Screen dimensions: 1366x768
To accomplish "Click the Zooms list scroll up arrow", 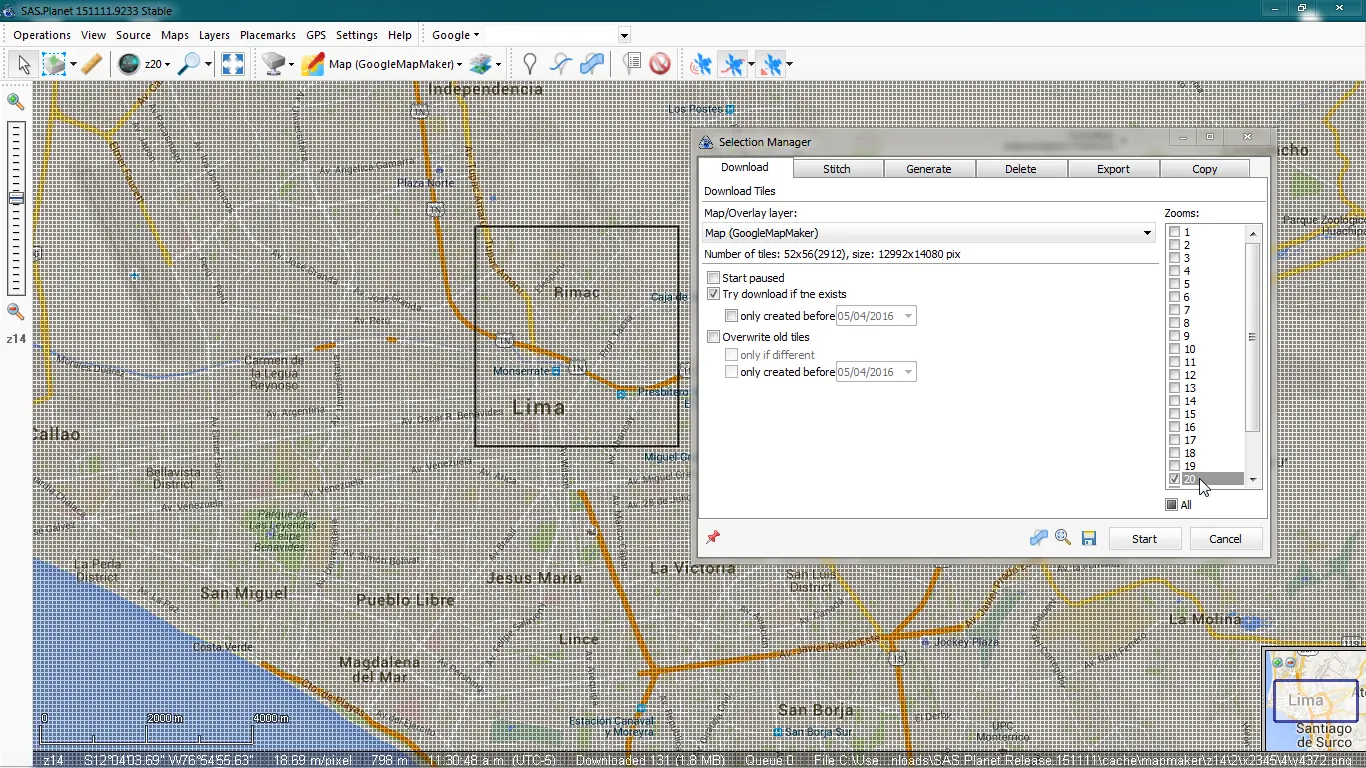I will click(1252, 233).
